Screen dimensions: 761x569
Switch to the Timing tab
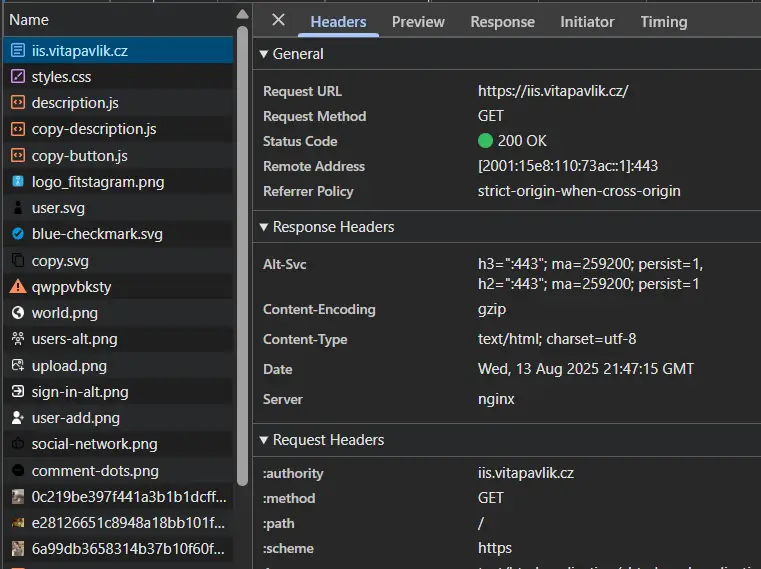pos(664,22)
